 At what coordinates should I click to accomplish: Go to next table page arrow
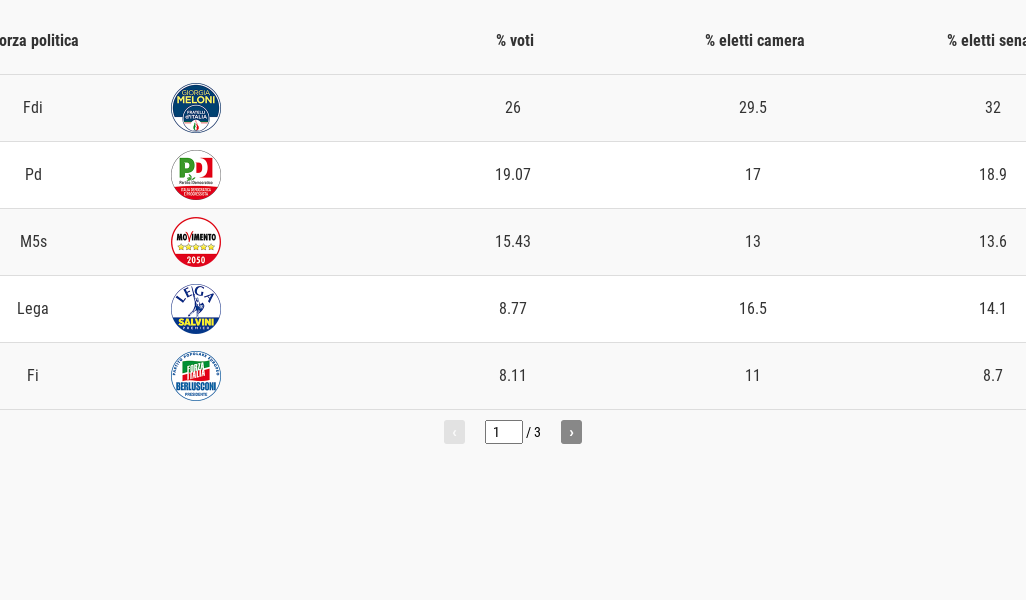(x=571, y=432)
